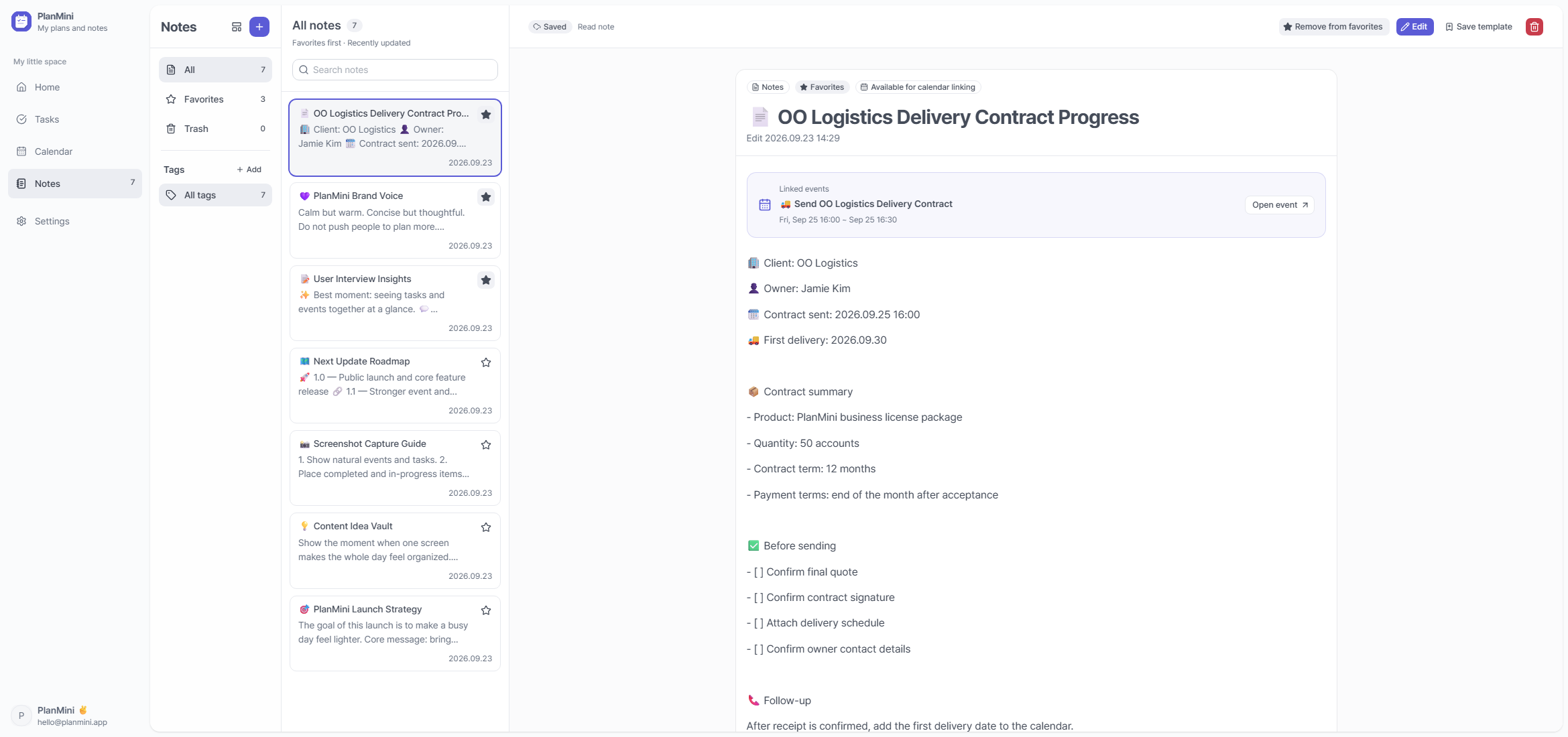Open the PlanMini Brand Voice note

point(395,220)
